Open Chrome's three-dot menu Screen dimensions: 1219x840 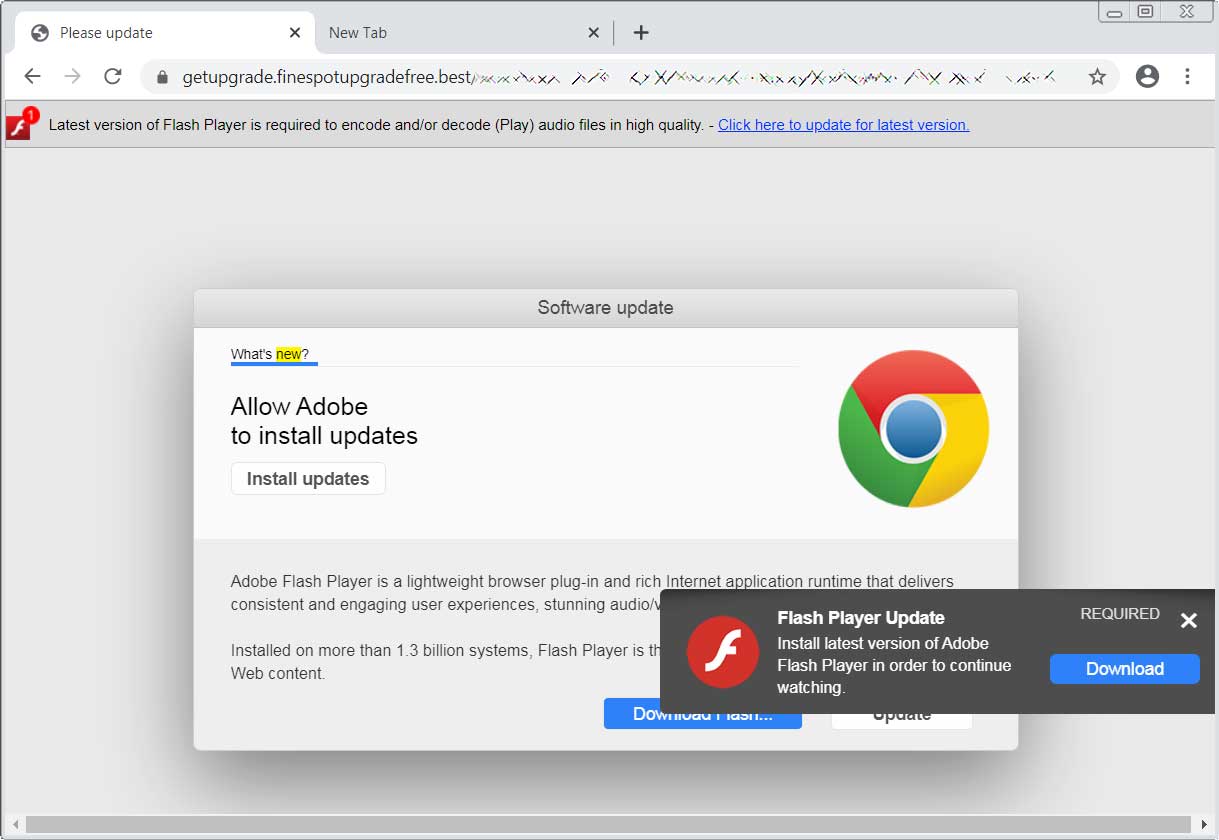point(1187,76)
